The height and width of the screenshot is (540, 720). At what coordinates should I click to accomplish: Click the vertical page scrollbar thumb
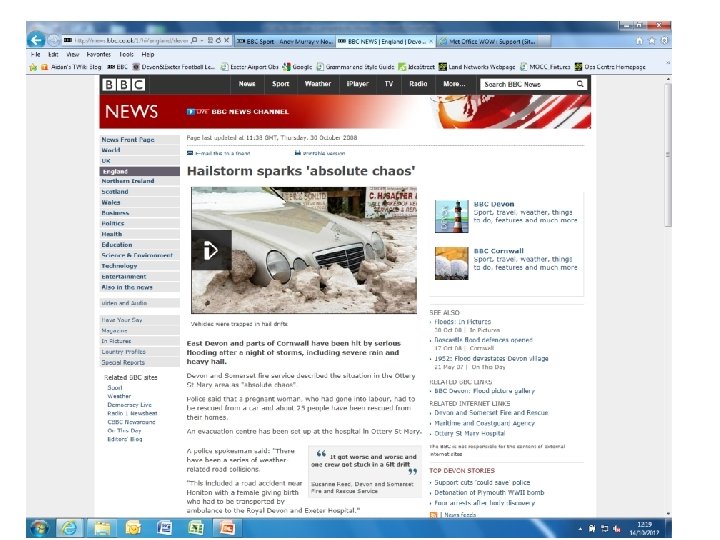point(668,154)
